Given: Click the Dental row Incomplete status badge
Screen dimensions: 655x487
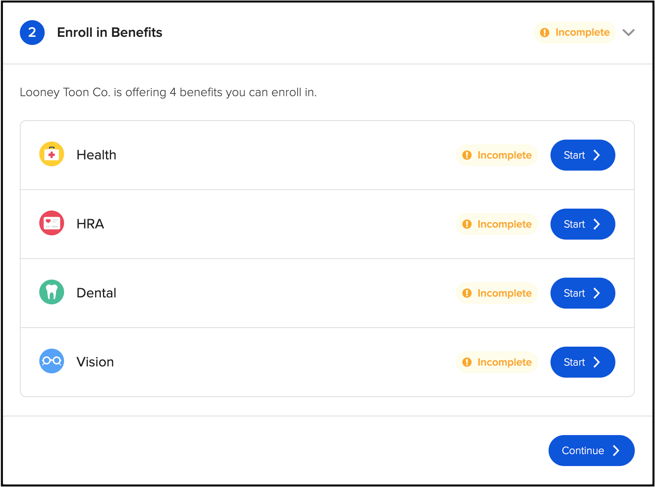Looking at the screenshot, I should pyautogui.click(x=497, y=293).
